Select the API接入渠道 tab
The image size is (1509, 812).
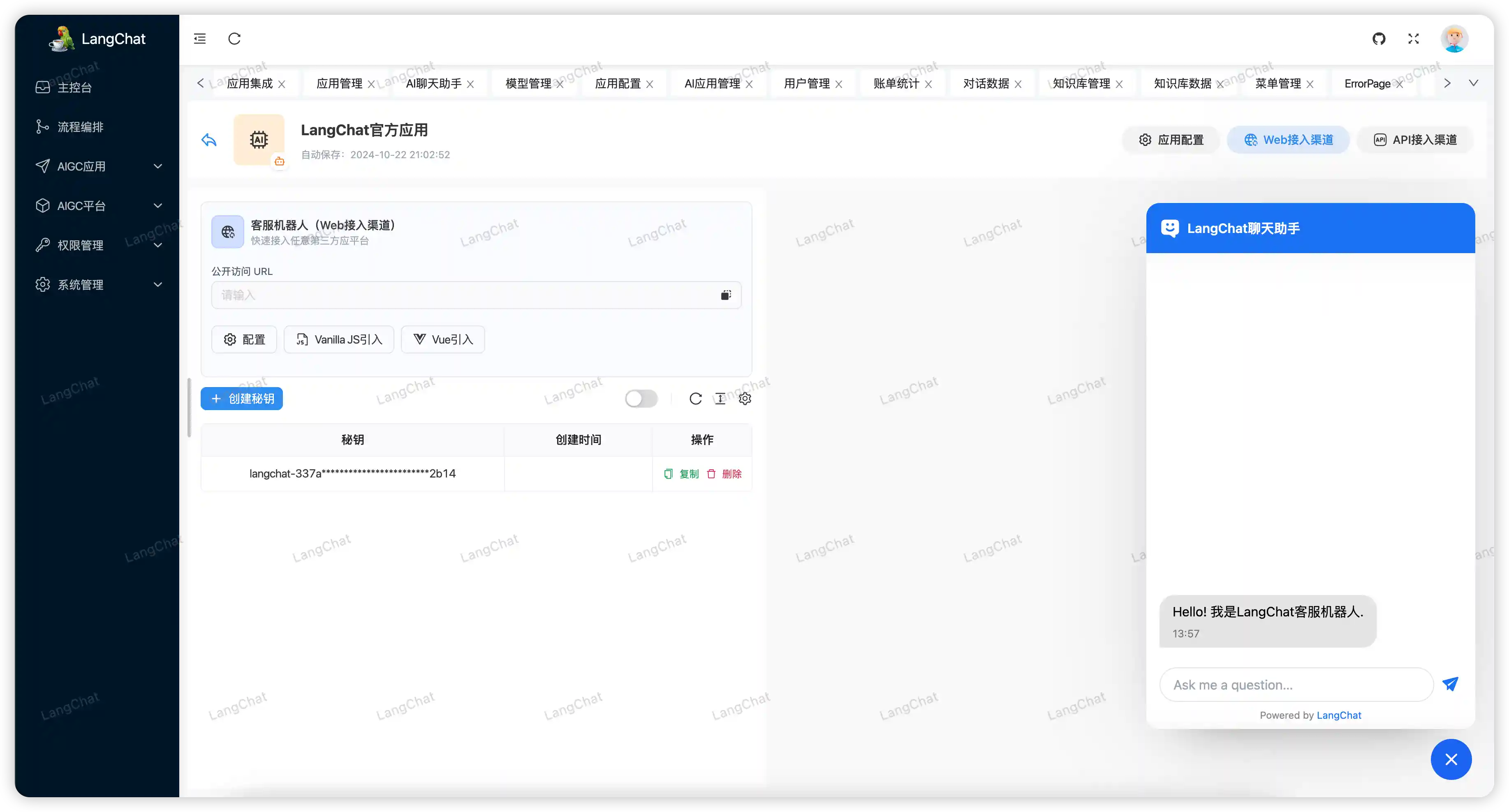1415,140
